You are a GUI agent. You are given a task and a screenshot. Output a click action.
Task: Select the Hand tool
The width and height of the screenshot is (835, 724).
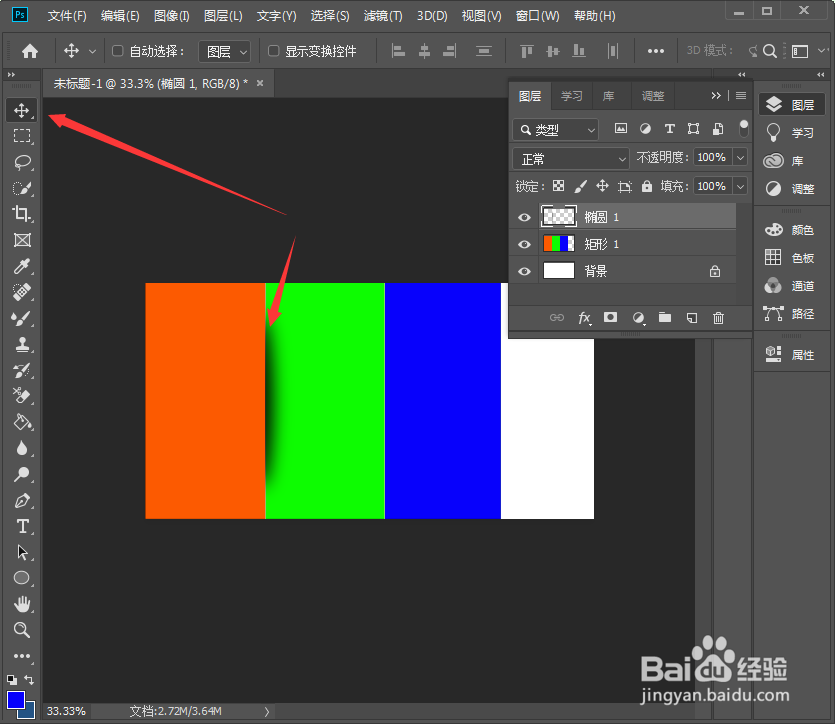pos(21,604)
